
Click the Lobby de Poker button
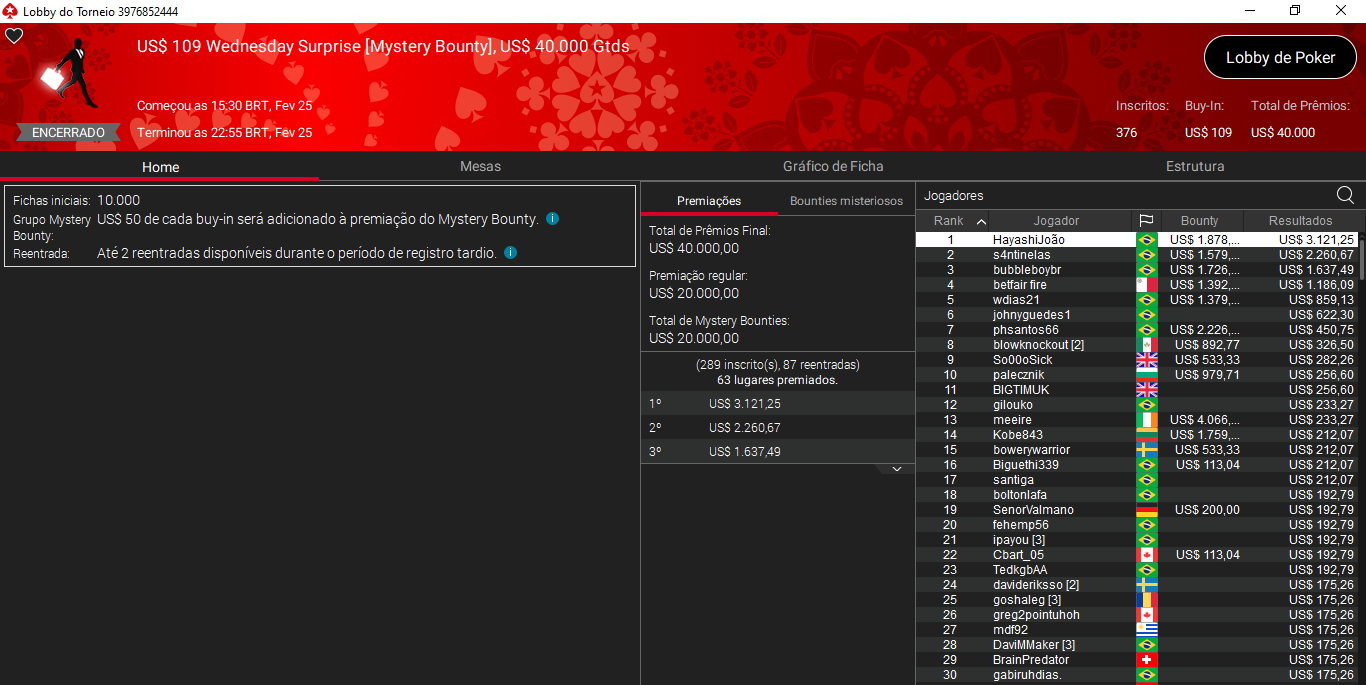1280,58
